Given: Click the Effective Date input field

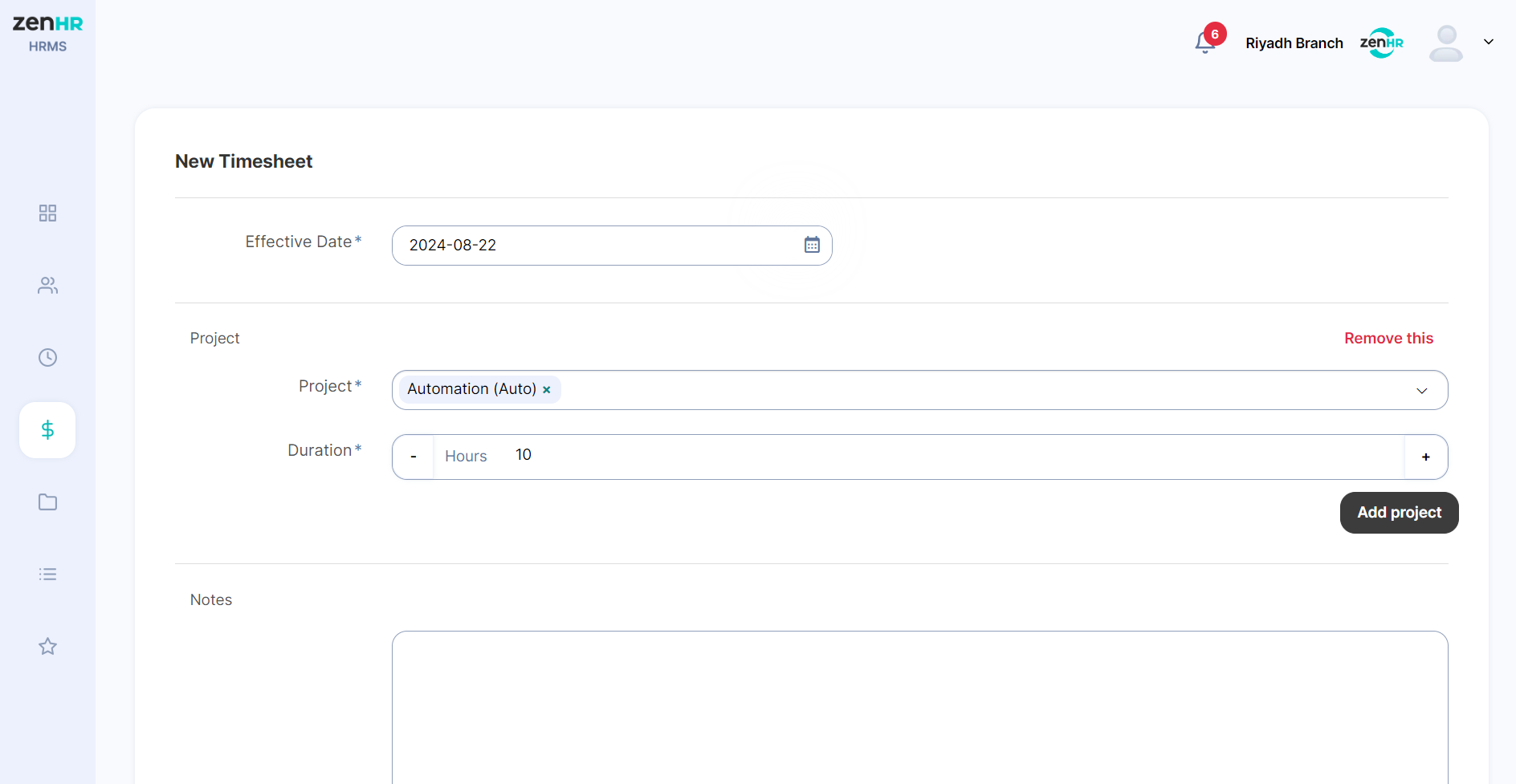Looking at the screenshot, I should click(x=612, y=246).
